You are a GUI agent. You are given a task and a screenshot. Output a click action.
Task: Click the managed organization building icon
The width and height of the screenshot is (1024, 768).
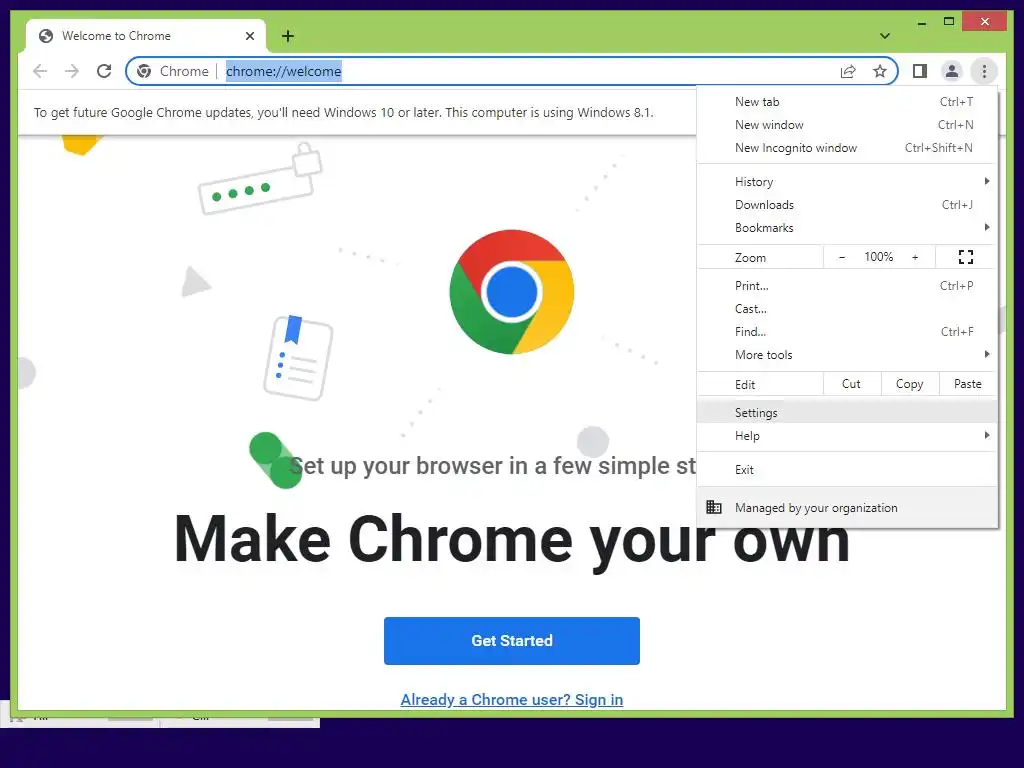point(714,507)
